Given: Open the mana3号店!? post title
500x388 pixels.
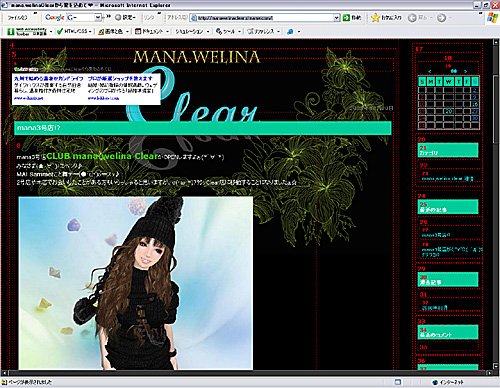Looking at the screenshot, I should pos(38,128).
